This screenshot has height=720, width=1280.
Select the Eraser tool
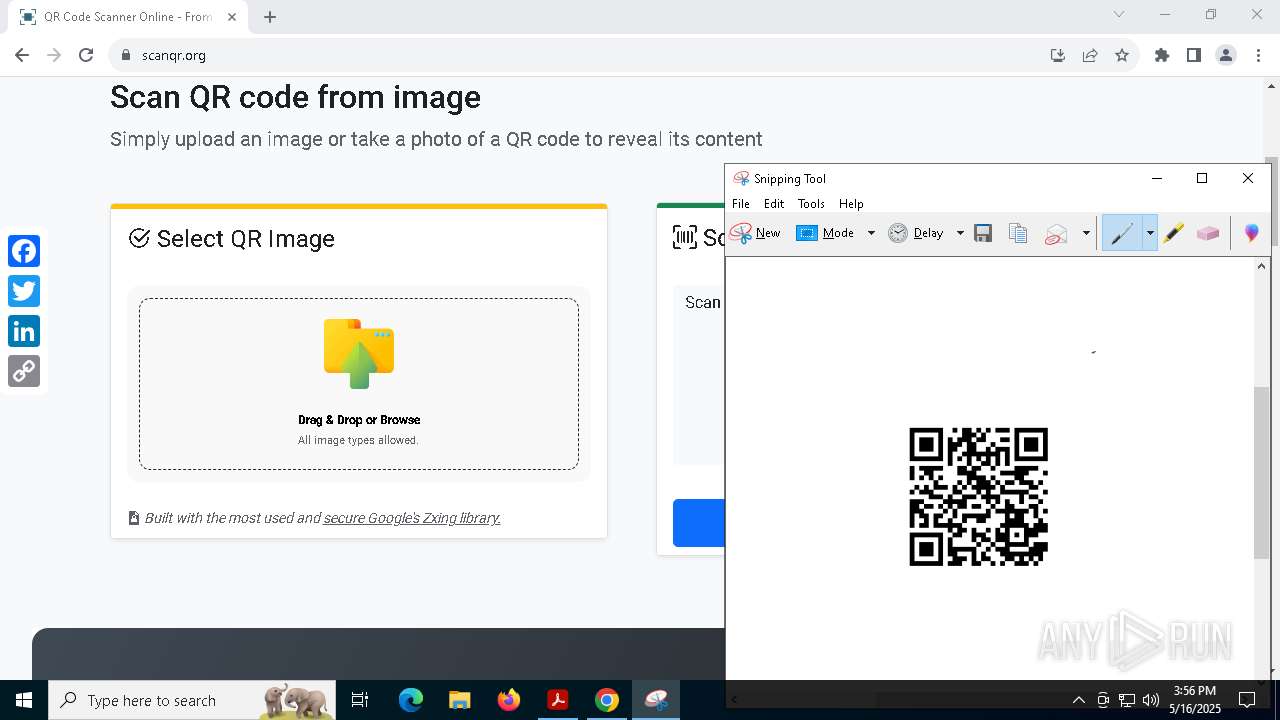(x=1208, y=233)
